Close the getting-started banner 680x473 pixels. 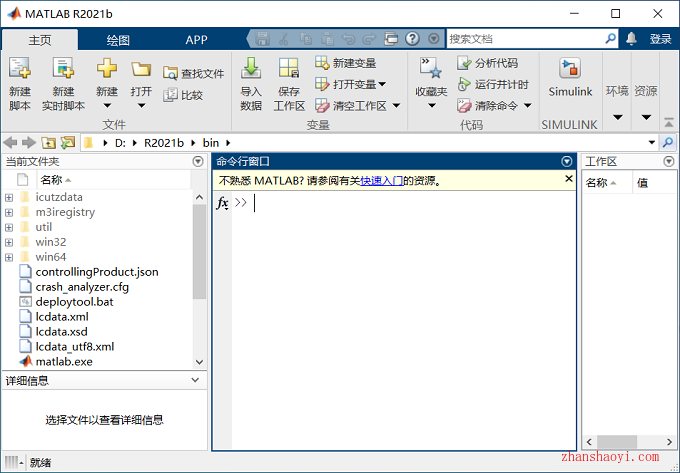(x=569, y=179)
